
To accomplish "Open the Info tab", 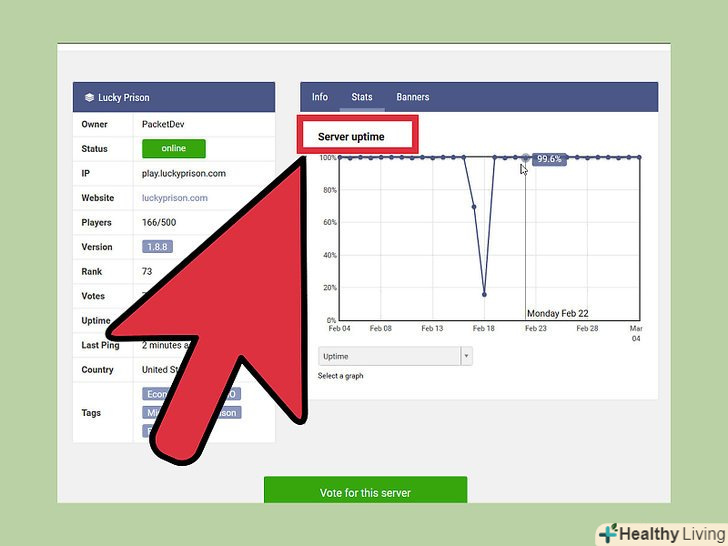I will click(x=319, y=97).
